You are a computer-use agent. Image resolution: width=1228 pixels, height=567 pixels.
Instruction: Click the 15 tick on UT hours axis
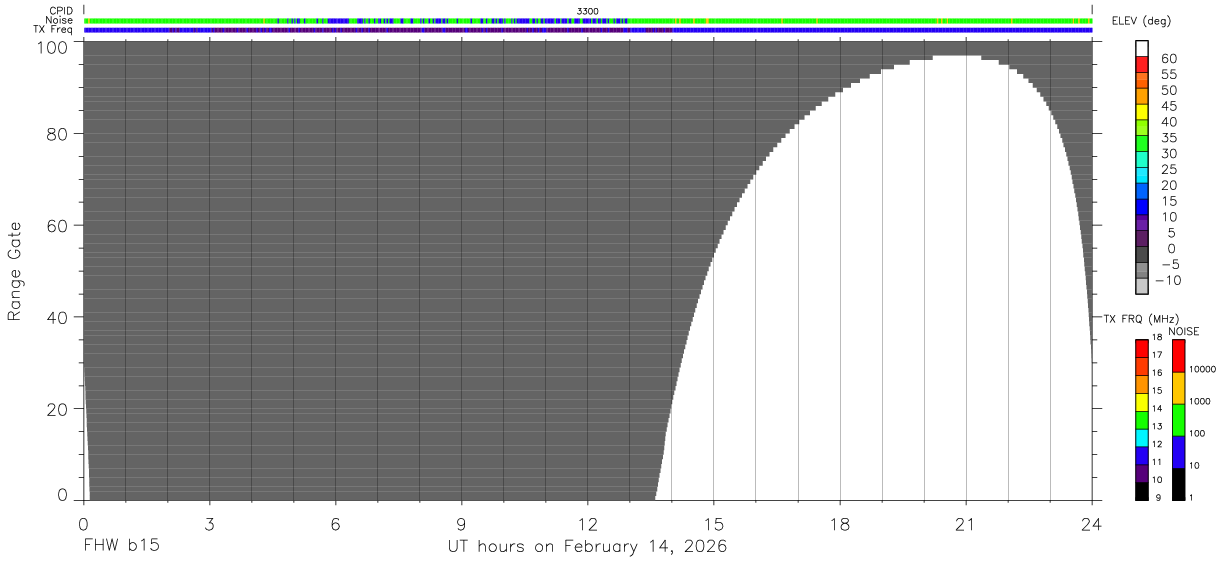coord(714,524)
